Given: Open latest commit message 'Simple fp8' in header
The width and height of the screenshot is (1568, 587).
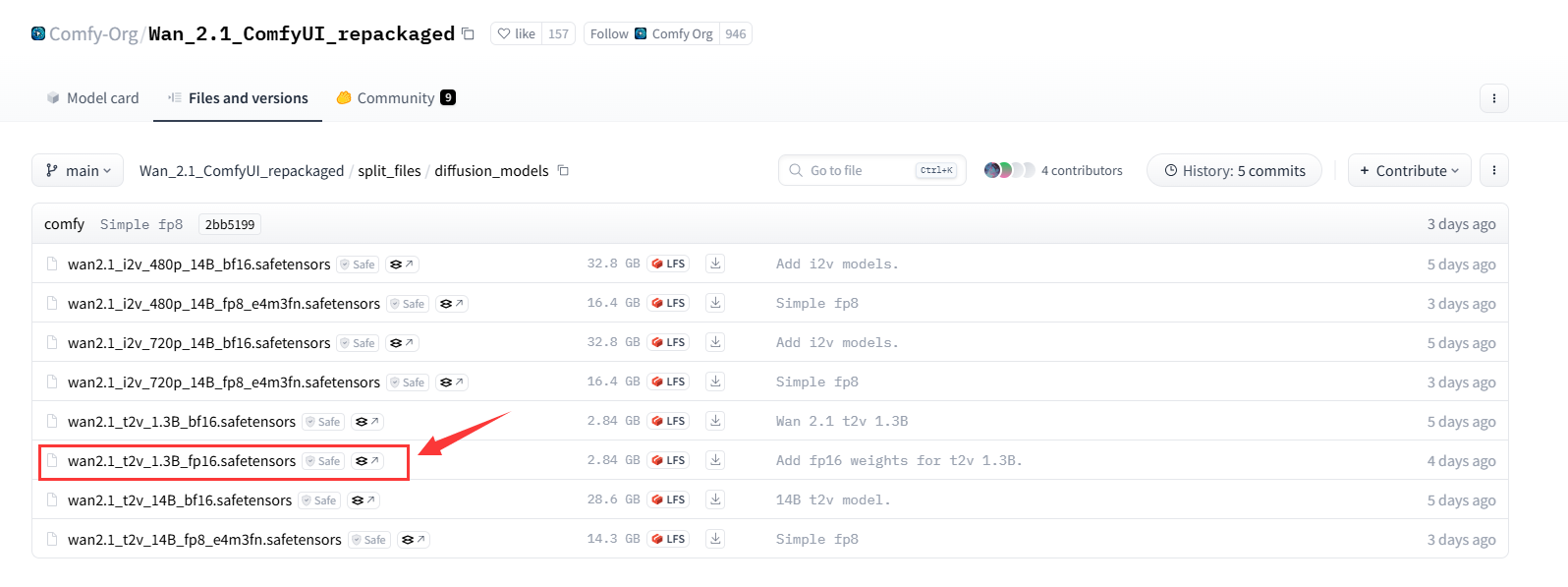Looking at the screenshot, I should coord(141,224).
